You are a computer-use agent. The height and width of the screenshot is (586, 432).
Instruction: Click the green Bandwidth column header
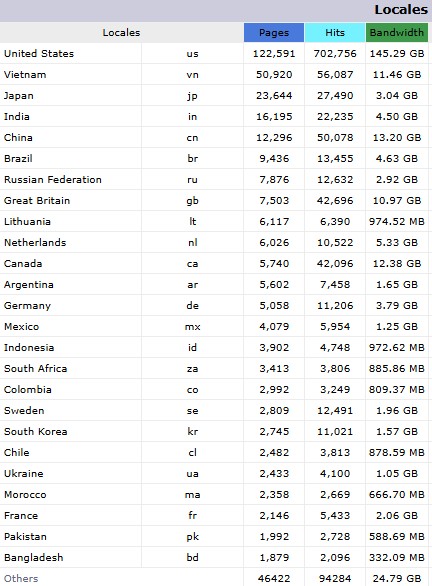tap(397, 33)
